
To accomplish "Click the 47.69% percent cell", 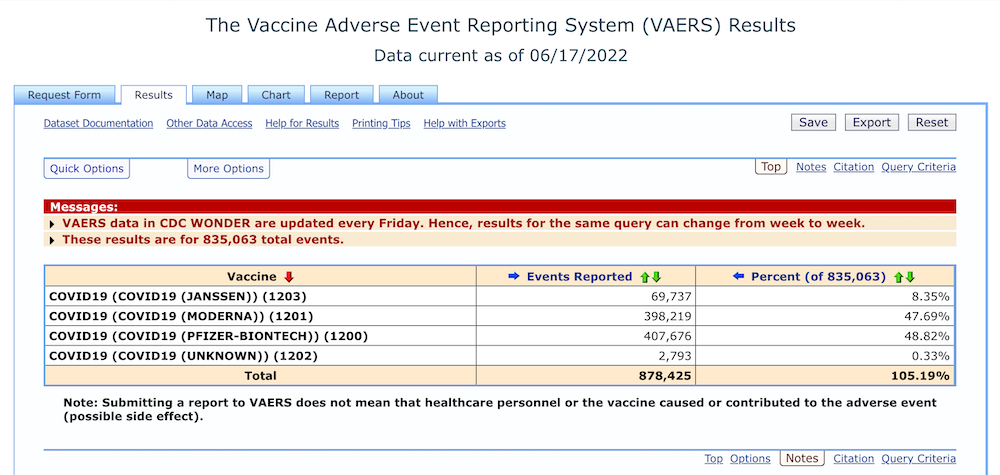I will tap(825, 316).
